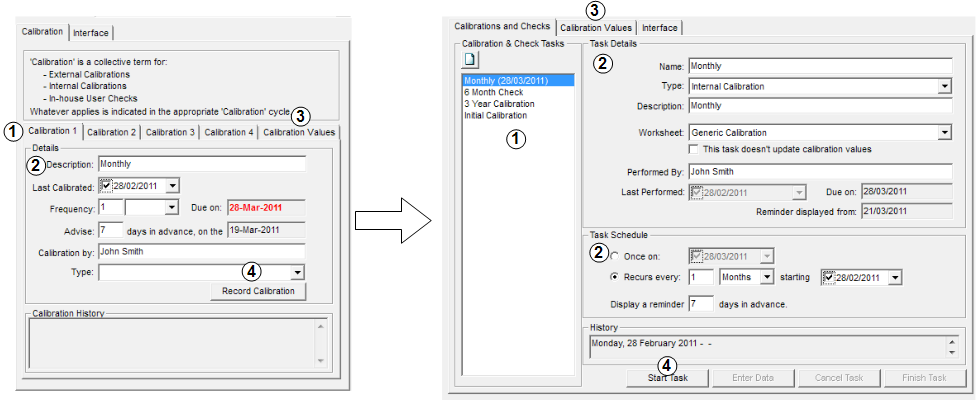Select the 'Once on' radio button
Screen dimensions: 976x402
coord(614,256)
